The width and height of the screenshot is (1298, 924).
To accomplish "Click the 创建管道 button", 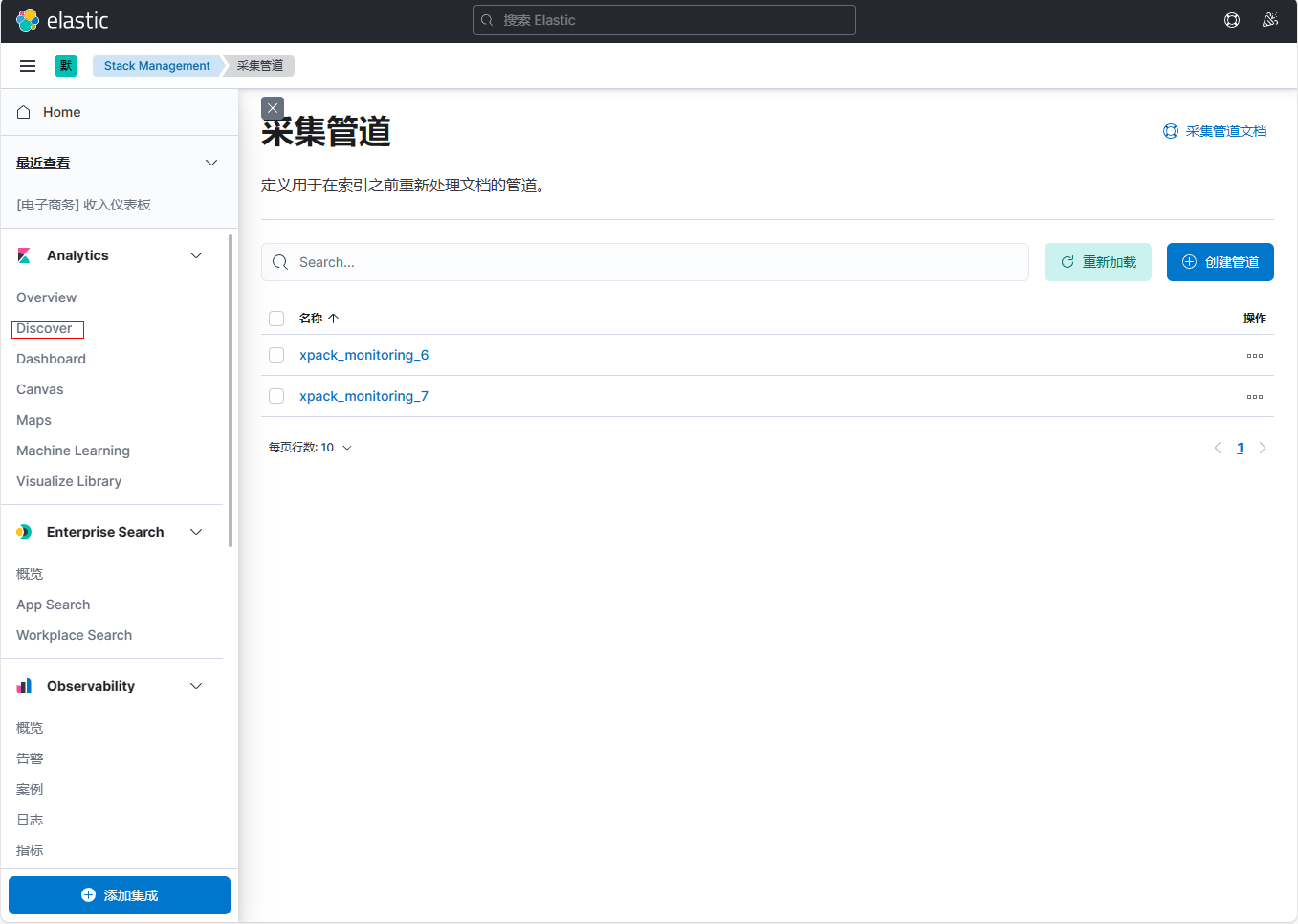I will click(1220, 262).
